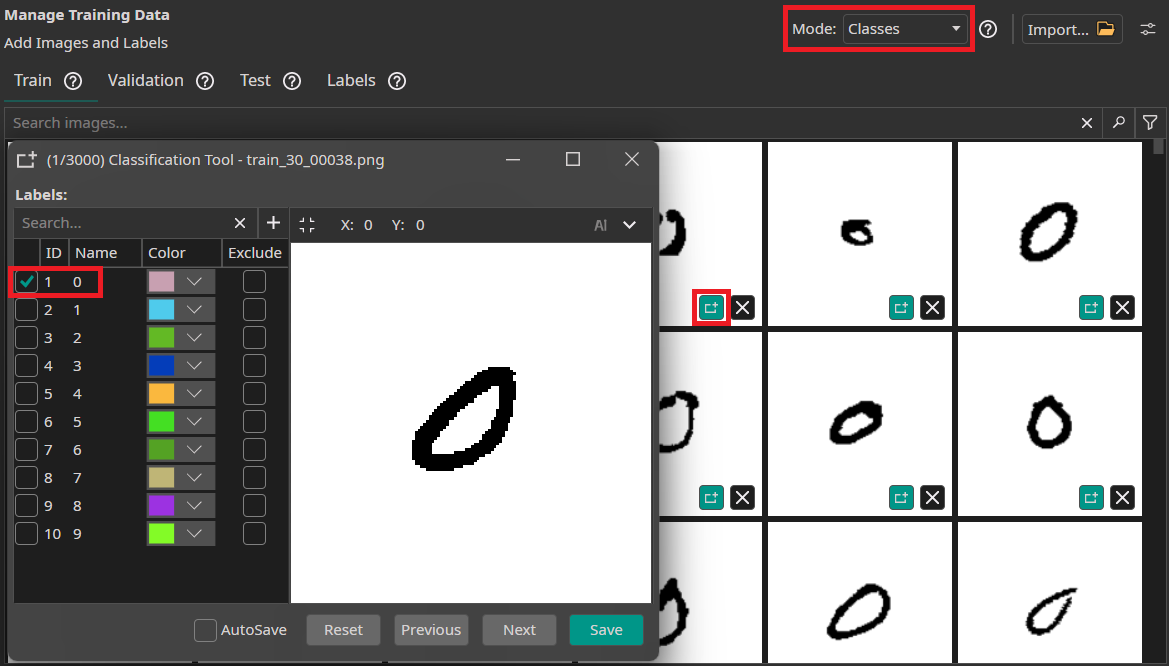Viewport: 1169px width, 666px height.
Task: Click the help icon beside Mode dropdown
Action: [988, 29]
